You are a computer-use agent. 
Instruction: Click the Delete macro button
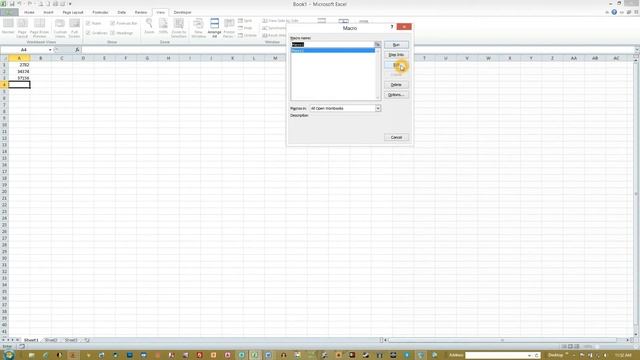pos(396,84)
